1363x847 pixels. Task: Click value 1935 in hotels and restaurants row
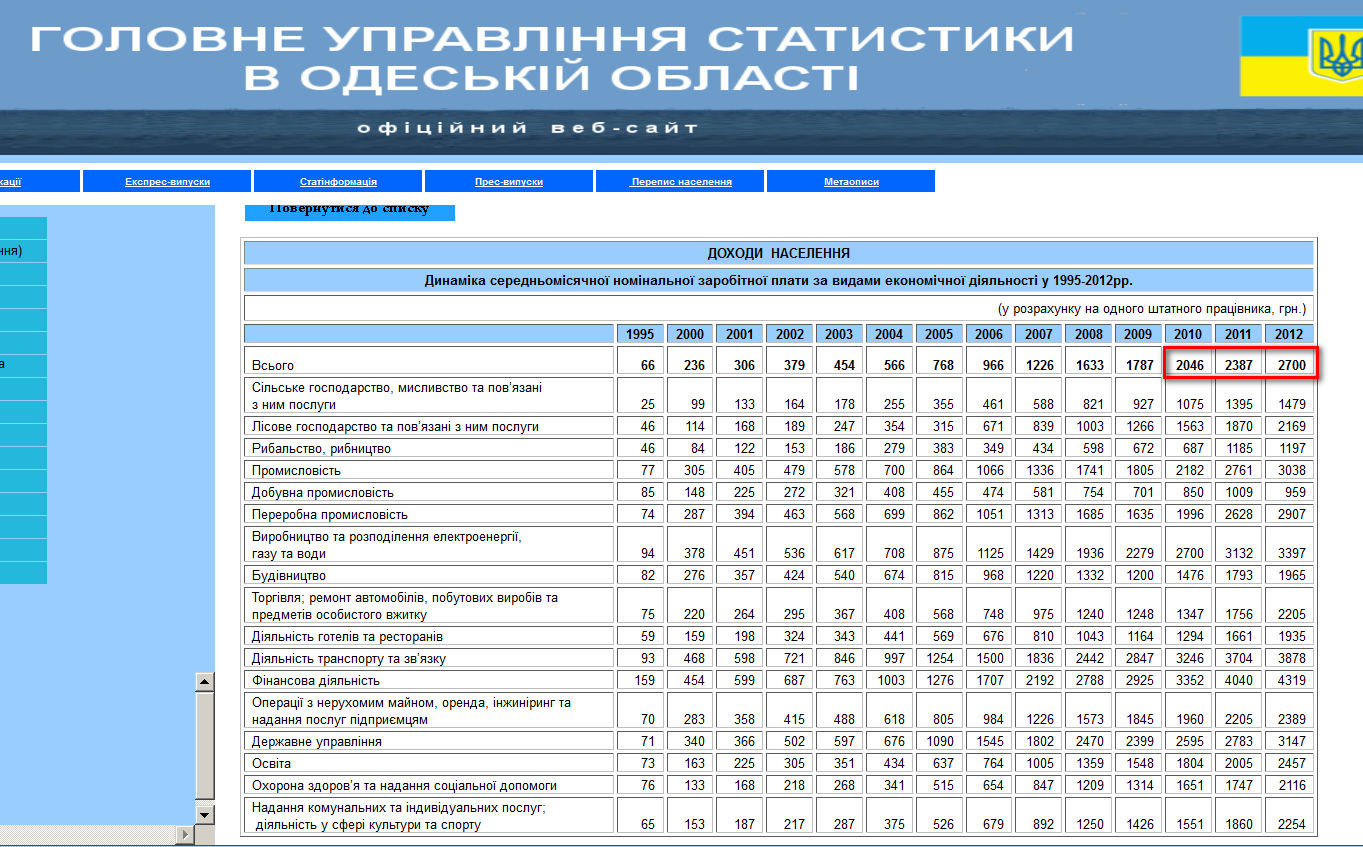[x=1290, y=636]
